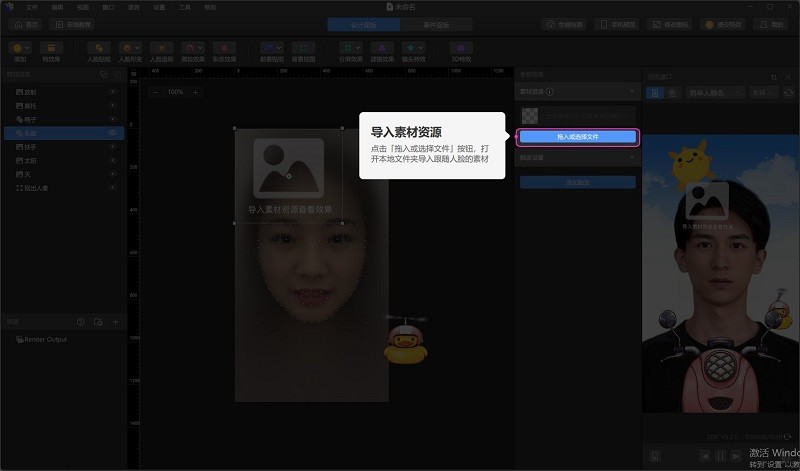Expand the 人脸形变 dropdown arrow
The image size is (800, 471).
pyautogui.click(x=138, y=48)
